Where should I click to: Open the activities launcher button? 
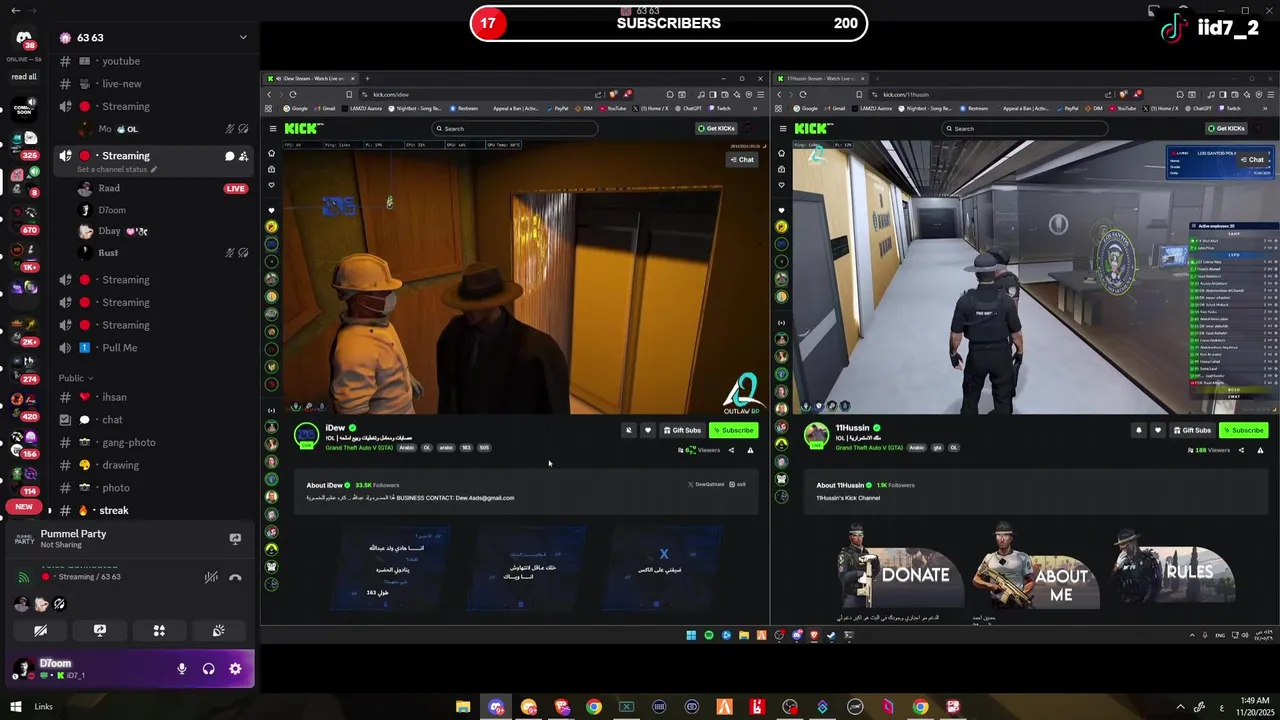[x=159, y=631]
